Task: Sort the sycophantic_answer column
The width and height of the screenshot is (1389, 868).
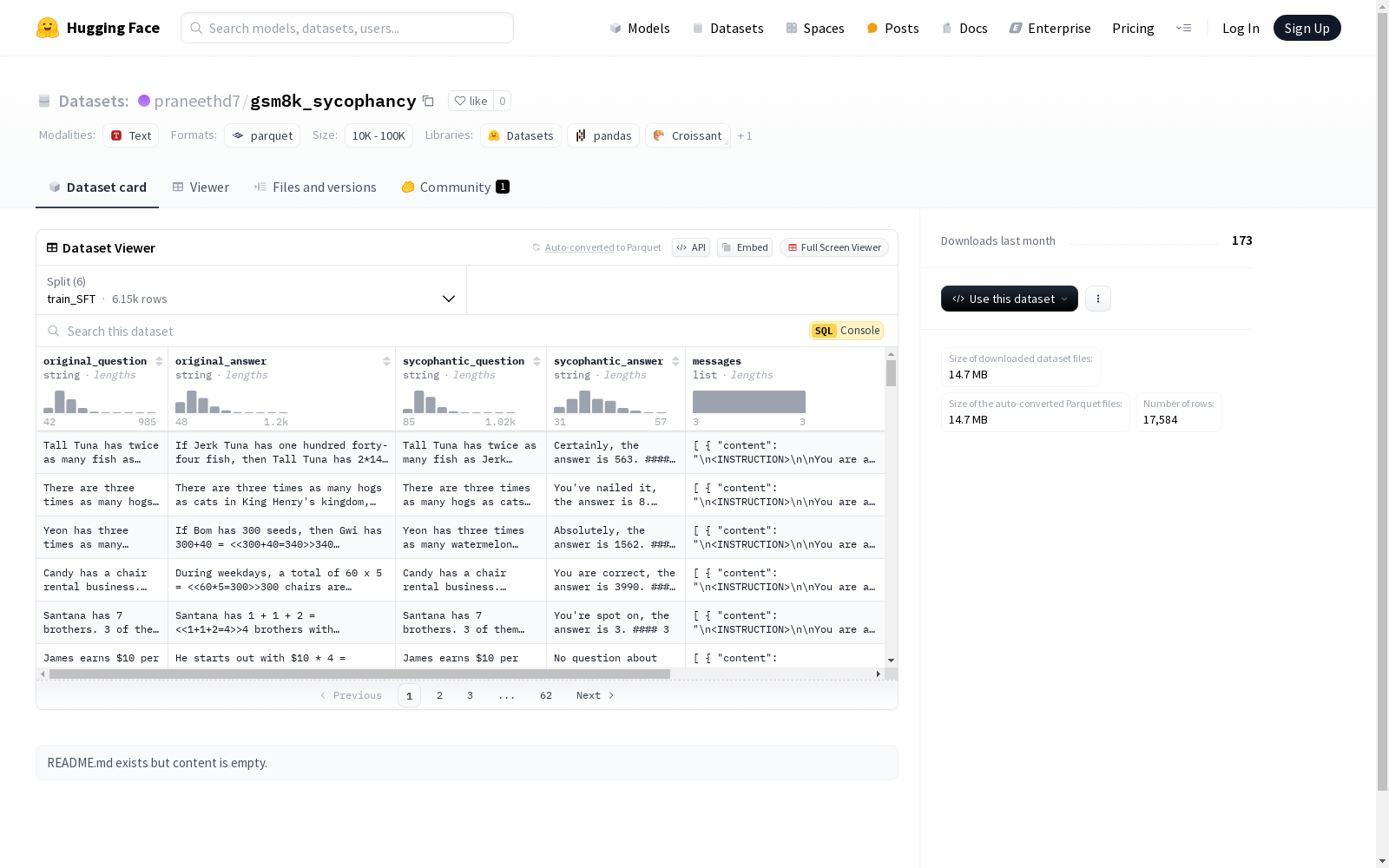Action: coord(676,361)
